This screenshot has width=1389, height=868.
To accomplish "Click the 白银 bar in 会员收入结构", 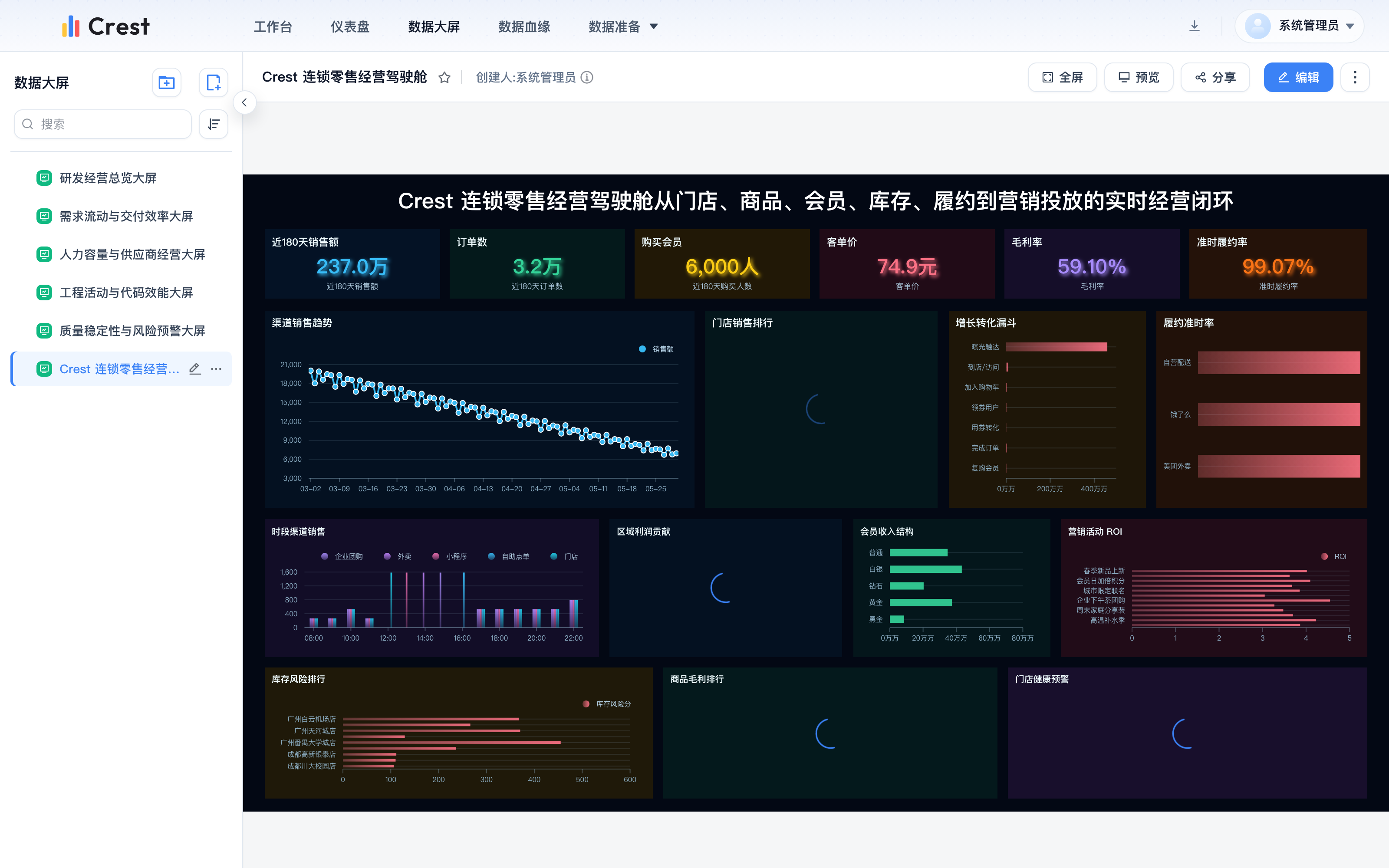I will (x=926, y=569).
